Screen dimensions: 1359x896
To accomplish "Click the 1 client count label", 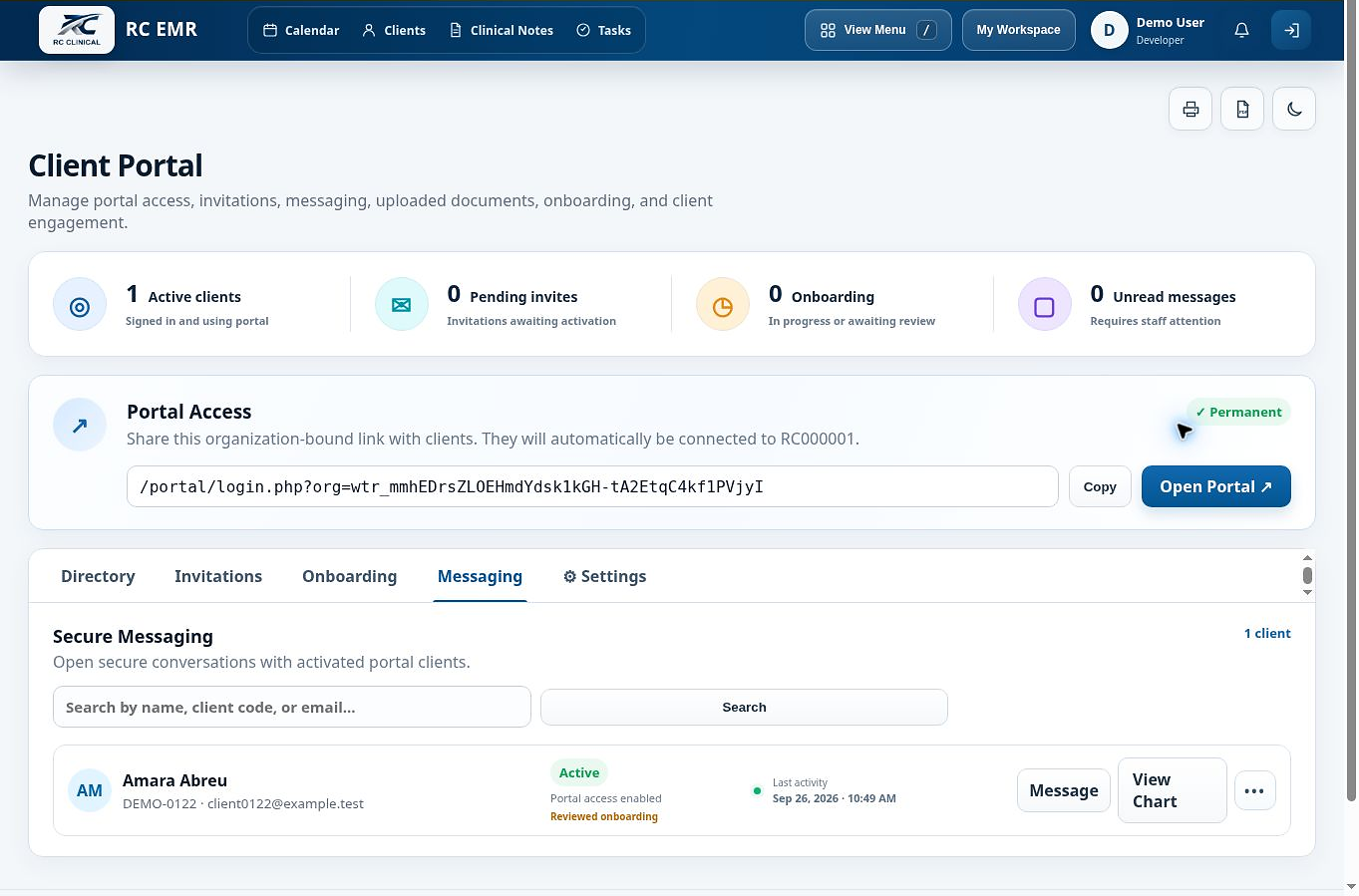I will point(1267,633).
